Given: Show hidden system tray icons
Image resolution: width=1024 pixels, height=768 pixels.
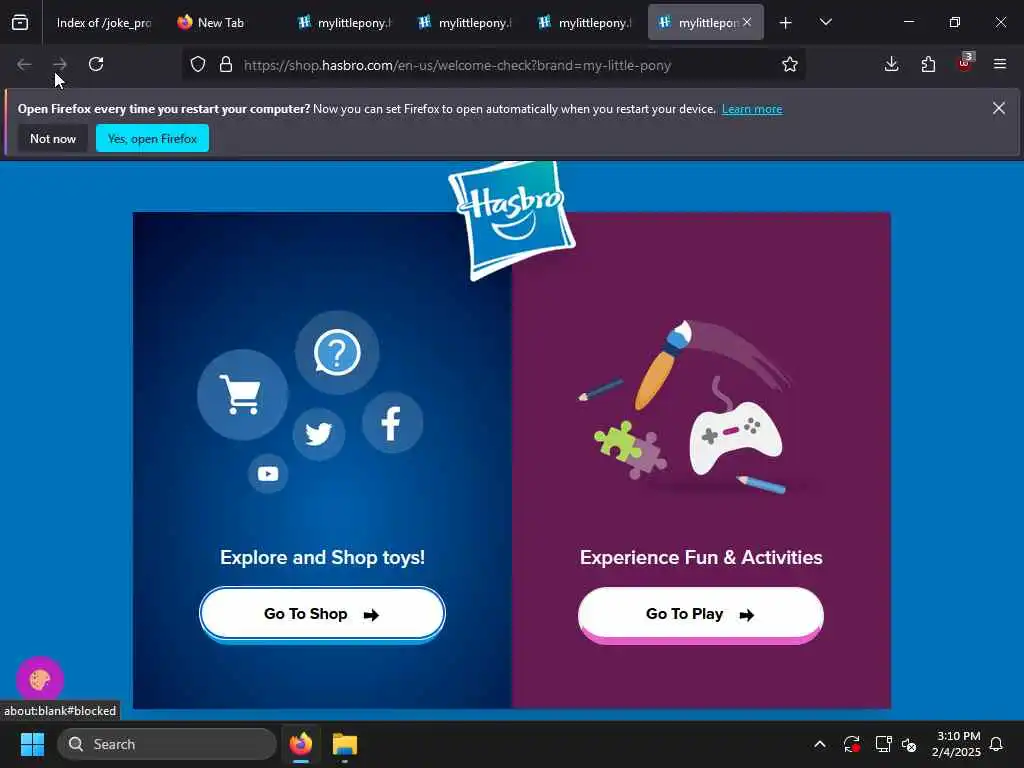Looking at the screenshot, I should coord(820,744).
